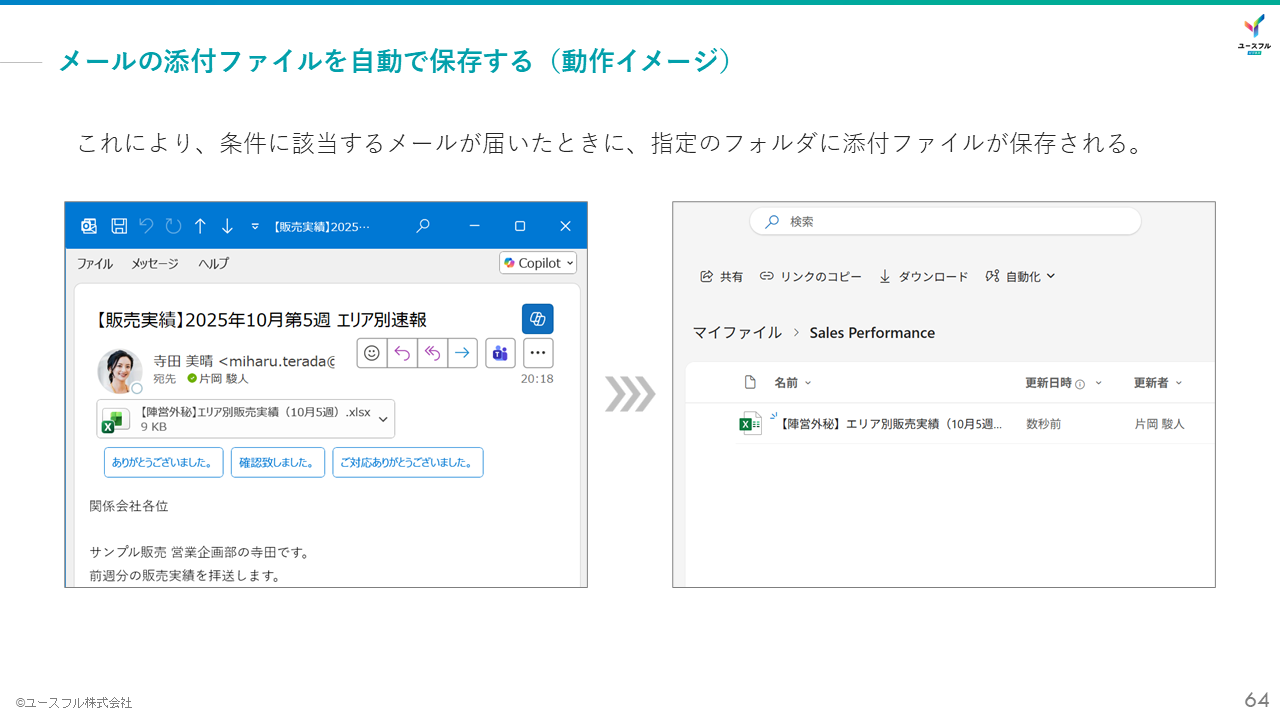Choose suggested reply ご対応ありがとうございました。
The height and width of the screenshot is (720, 1280).
408,462
